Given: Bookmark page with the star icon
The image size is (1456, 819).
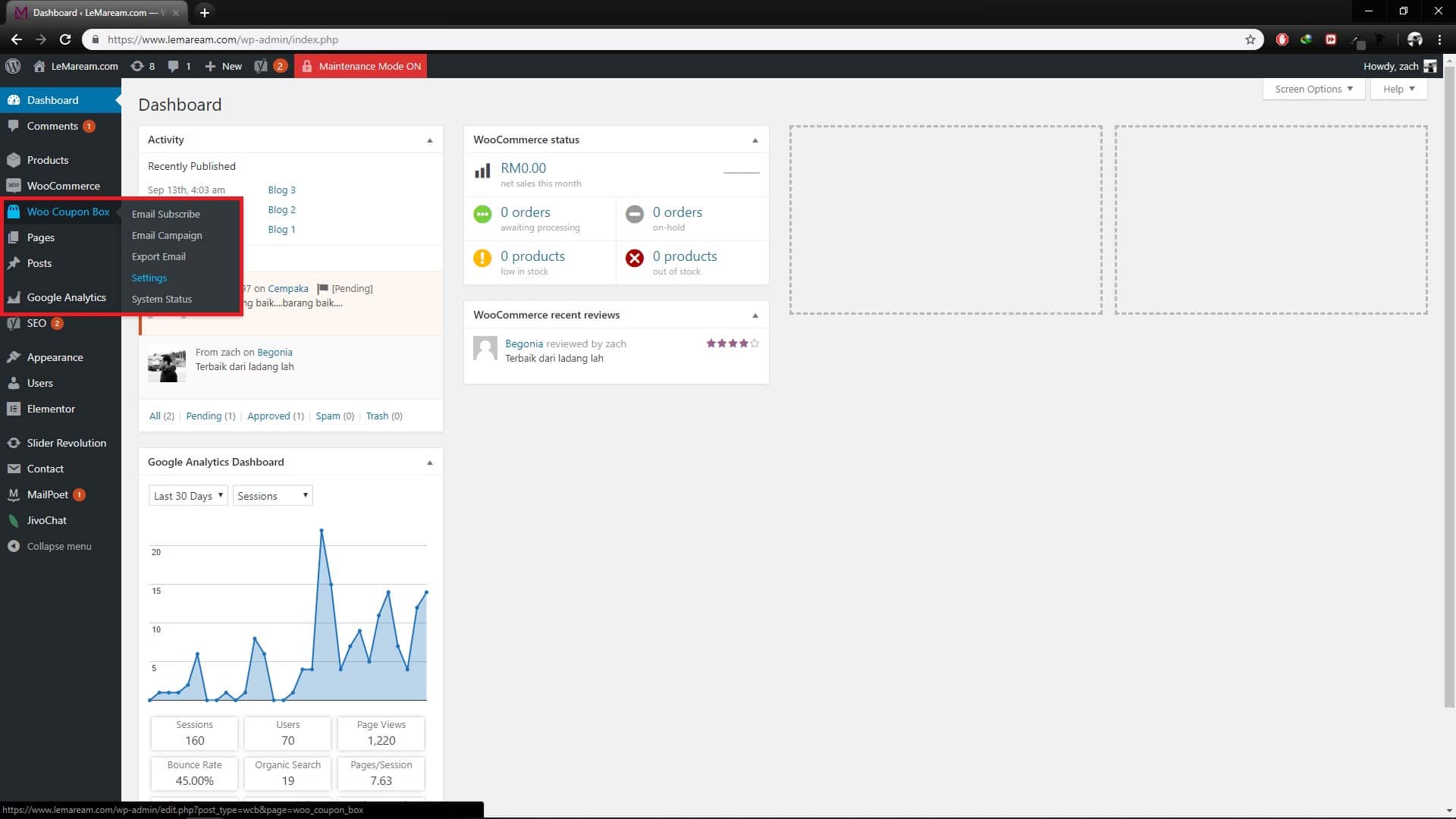Looking at the screenshot, I should [x=1250, y=39].
